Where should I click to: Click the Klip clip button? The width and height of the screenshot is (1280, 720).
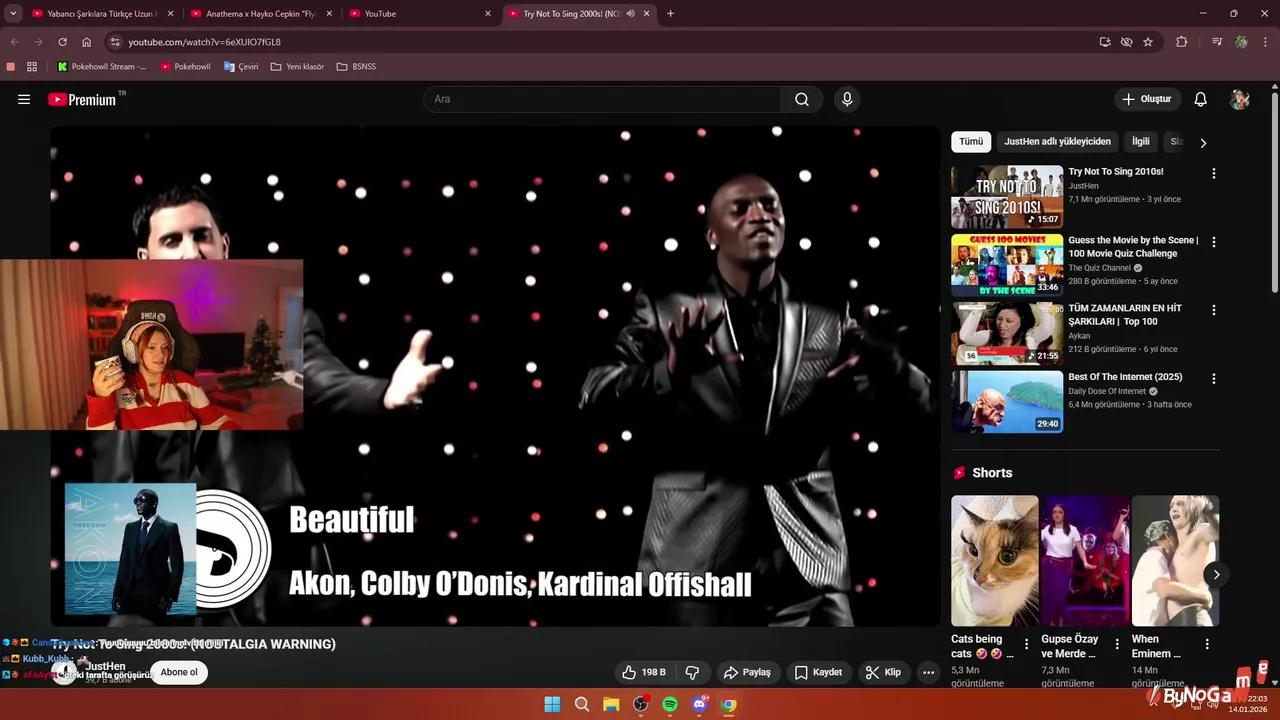[883, 672]
